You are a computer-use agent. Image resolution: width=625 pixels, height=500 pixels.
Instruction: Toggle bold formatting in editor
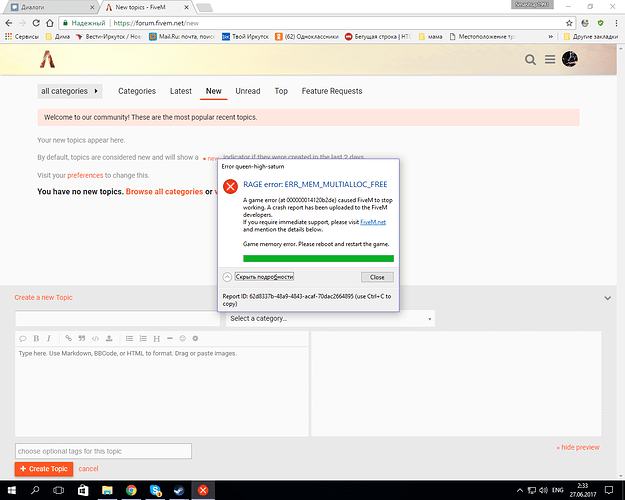(x=36, y=339)
